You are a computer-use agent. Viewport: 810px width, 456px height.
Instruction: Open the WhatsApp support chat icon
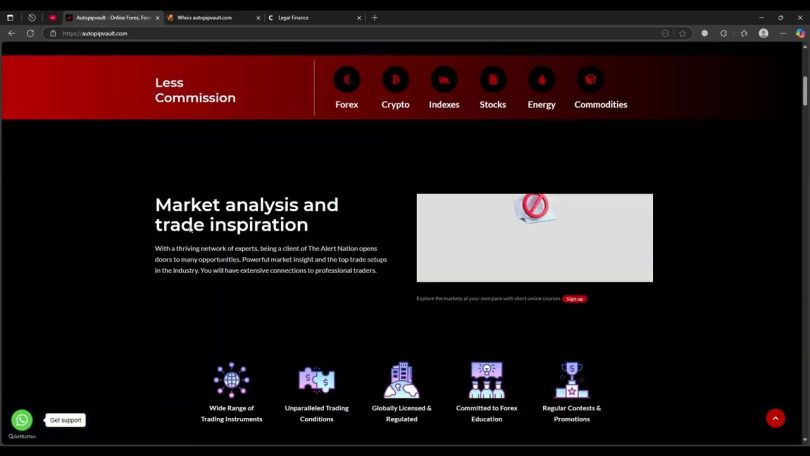(x=22, y=420)
